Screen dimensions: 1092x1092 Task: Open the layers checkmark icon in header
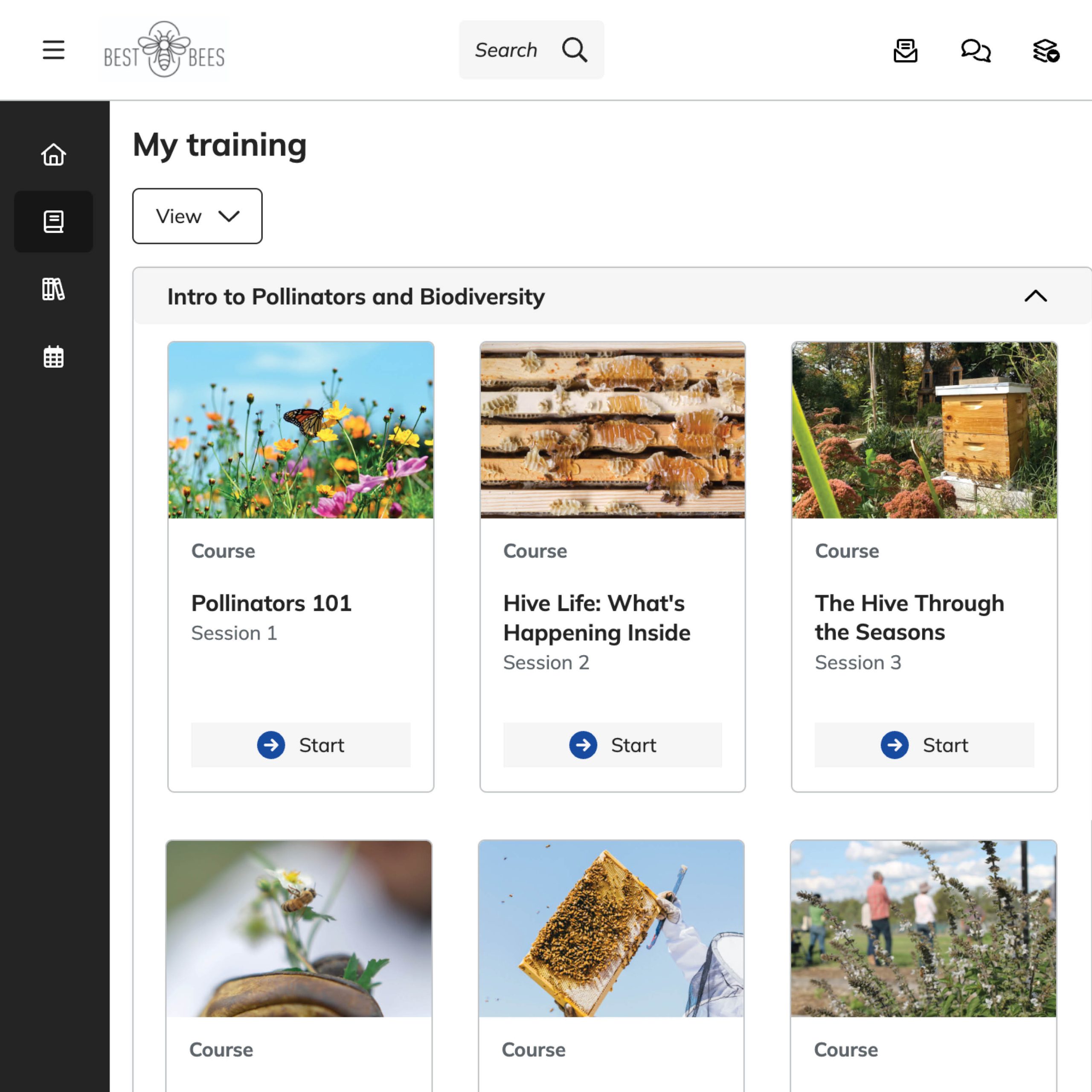(x=1046, y=50)
